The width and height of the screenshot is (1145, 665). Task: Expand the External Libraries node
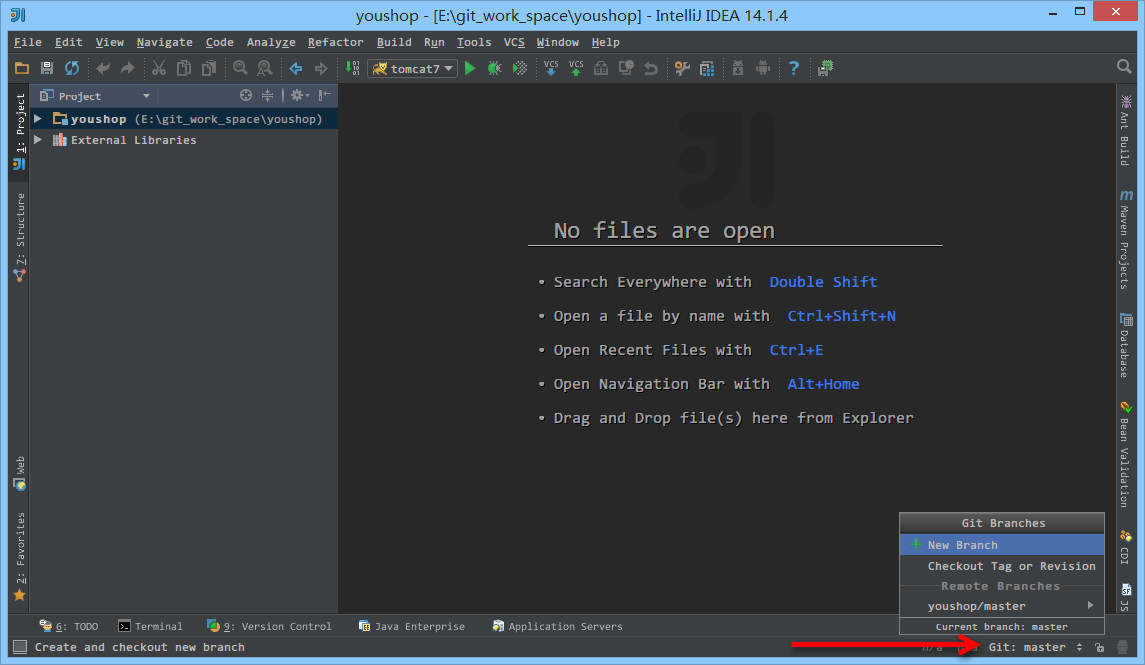click(38, 140)
